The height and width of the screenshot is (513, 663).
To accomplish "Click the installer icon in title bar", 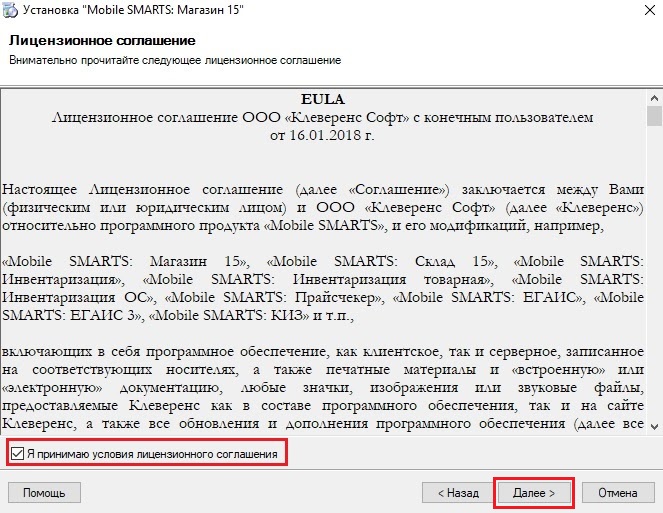I will pyautogui.click(x=10, y=11).
